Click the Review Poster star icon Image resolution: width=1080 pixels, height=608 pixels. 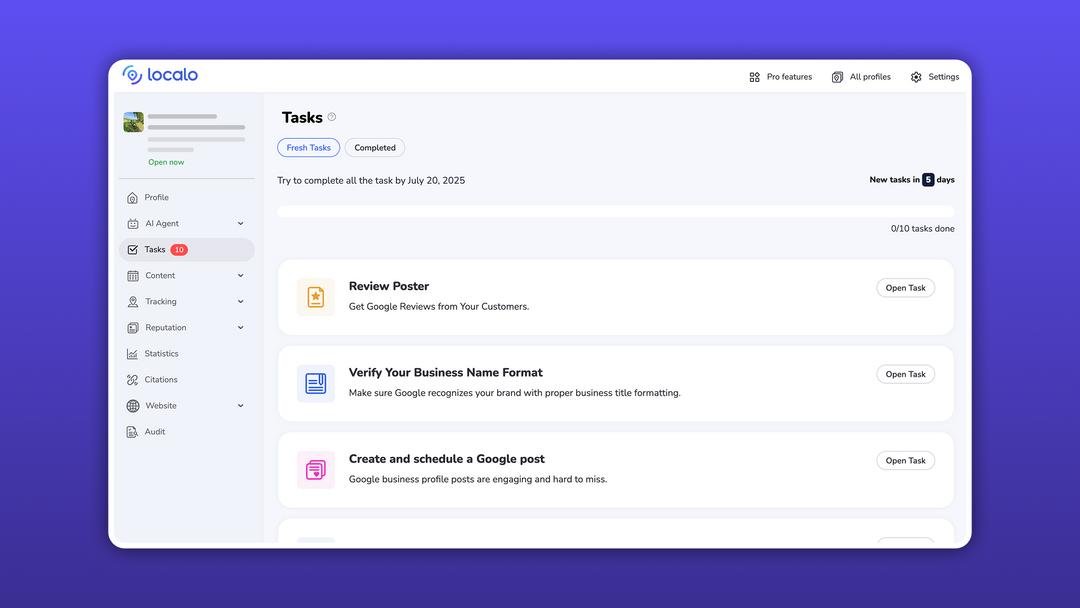pos(315,297)
